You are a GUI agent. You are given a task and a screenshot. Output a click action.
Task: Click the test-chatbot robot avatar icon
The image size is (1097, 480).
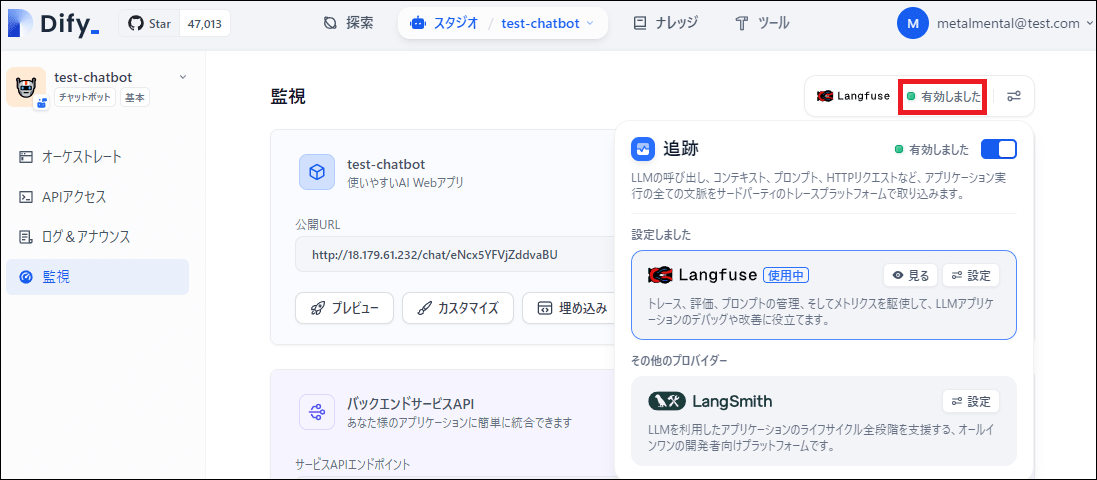(x=25, y=87)
